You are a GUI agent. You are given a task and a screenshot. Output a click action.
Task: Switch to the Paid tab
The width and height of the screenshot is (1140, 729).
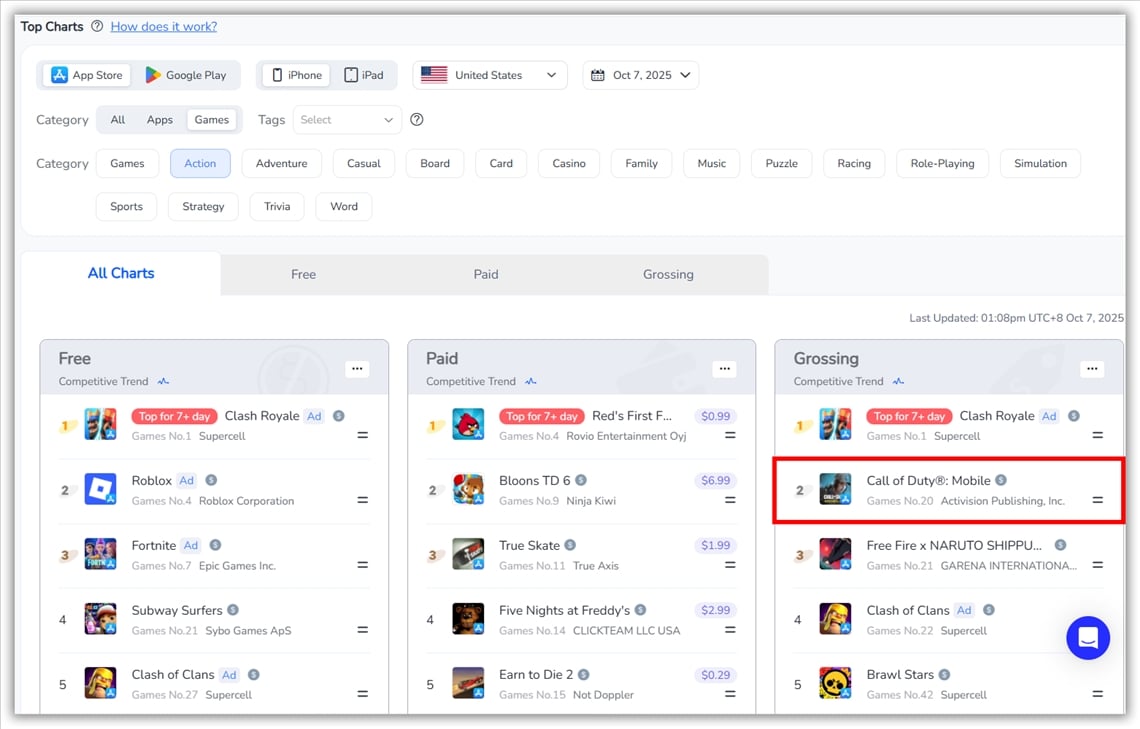pos(486,274)
